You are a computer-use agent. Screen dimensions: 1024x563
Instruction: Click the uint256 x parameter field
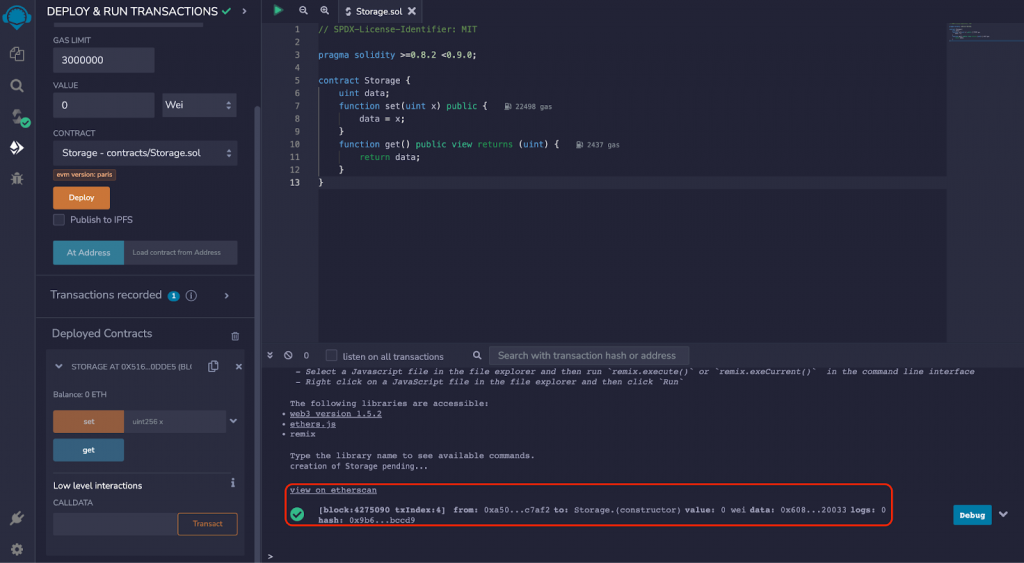click(175, 422)
